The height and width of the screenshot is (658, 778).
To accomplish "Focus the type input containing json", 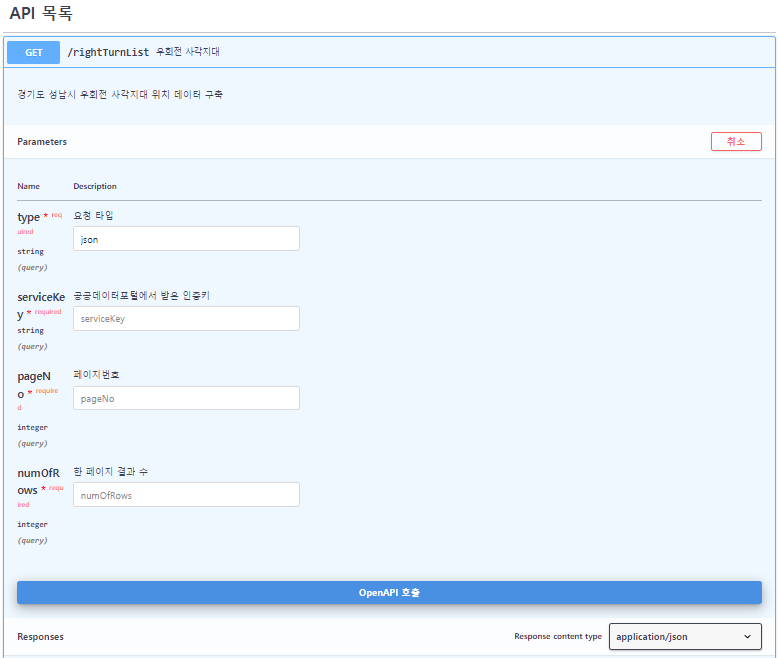I will tap(186, 239).
